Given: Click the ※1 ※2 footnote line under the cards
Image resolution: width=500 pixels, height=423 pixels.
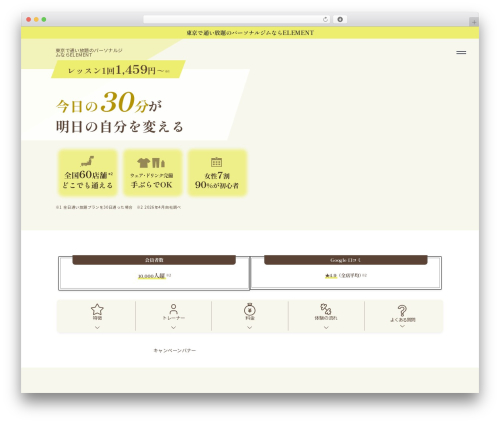Looking at the screenshot, I should (x=118, y=207).
